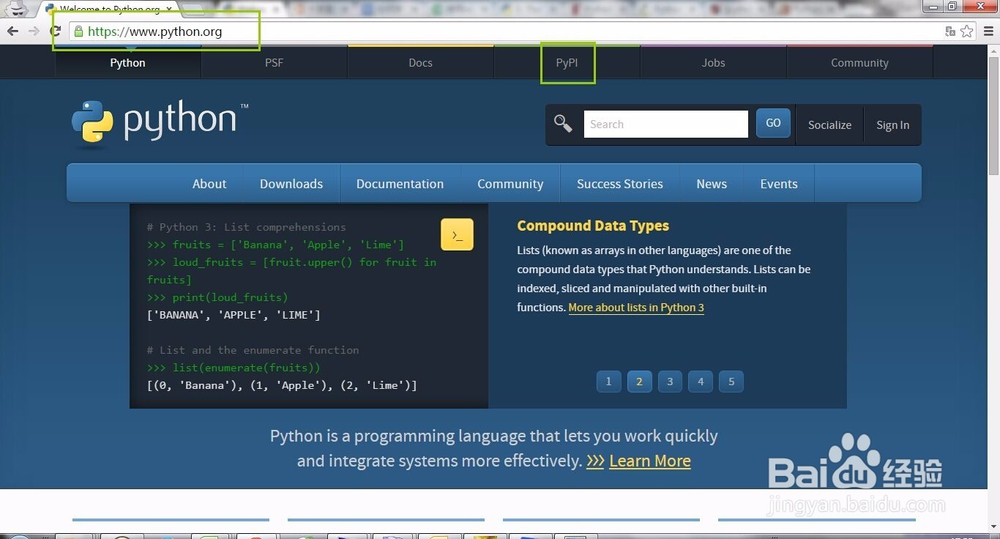Viewport: 1000px width, 539px height.
Task: Click the Python logo
Action: click(159, 122)
